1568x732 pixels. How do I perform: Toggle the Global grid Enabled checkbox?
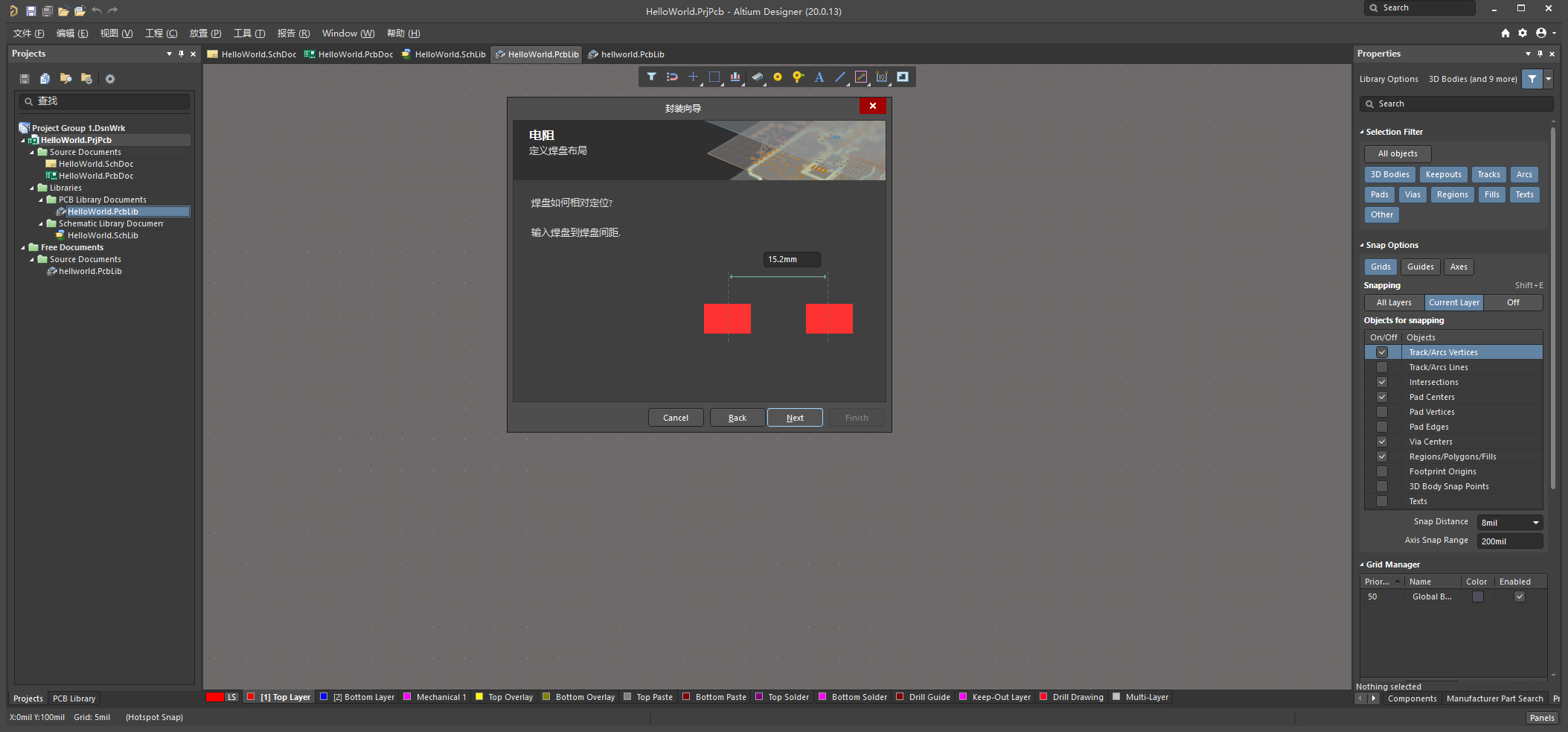point(1519,596)
